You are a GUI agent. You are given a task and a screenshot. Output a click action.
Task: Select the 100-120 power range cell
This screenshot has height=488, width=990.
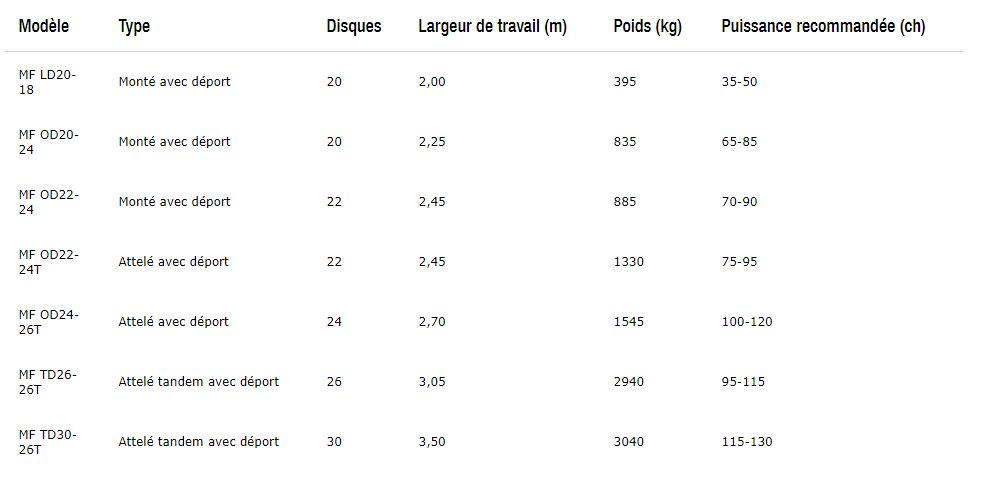click(x=746, y=322)
